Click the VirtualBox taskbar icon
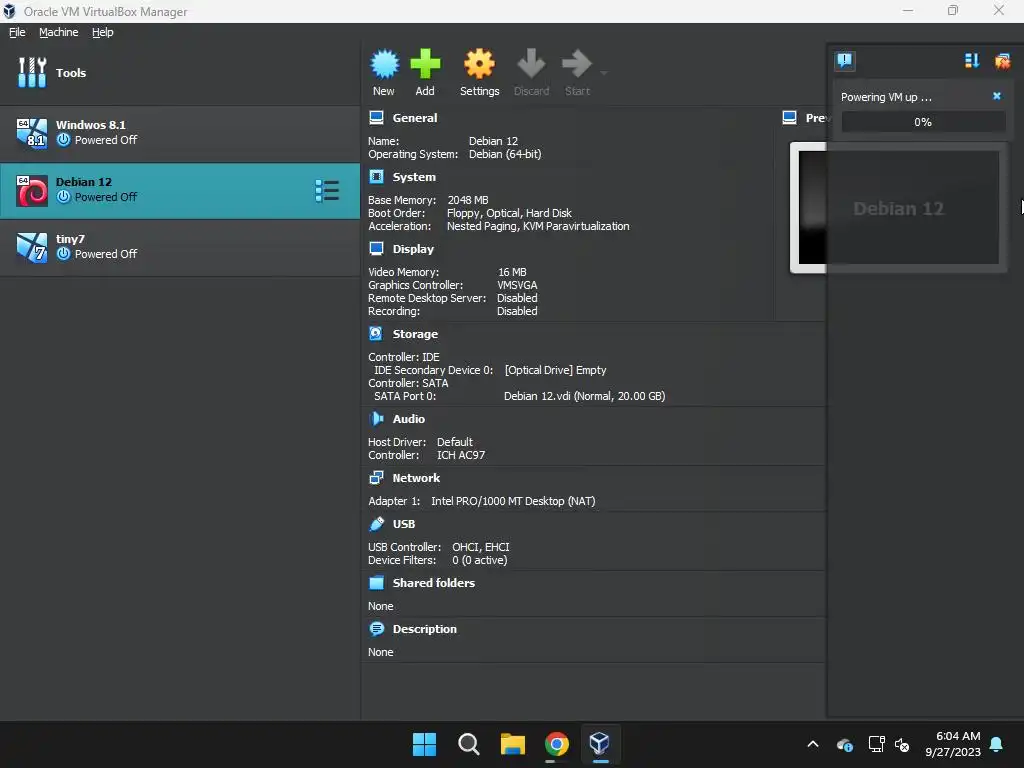This screenshot has height=768, width=1024. click(600, 744)
